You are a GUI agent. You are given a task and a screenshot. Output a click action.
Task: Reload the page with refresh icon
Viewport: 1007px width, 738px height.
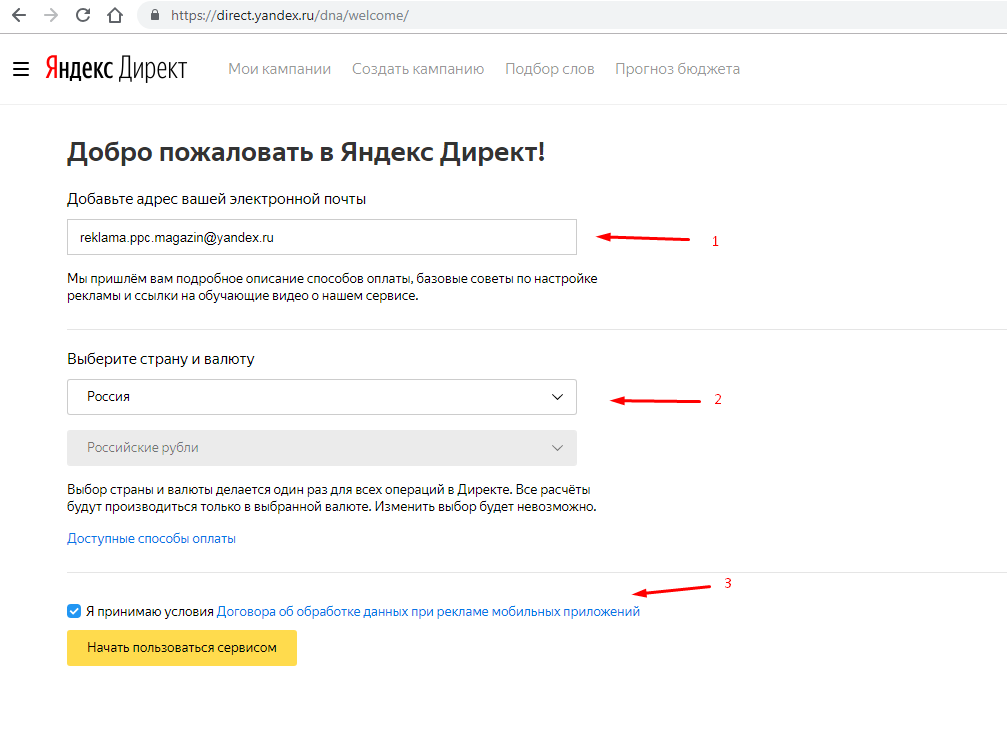point(83,15)
